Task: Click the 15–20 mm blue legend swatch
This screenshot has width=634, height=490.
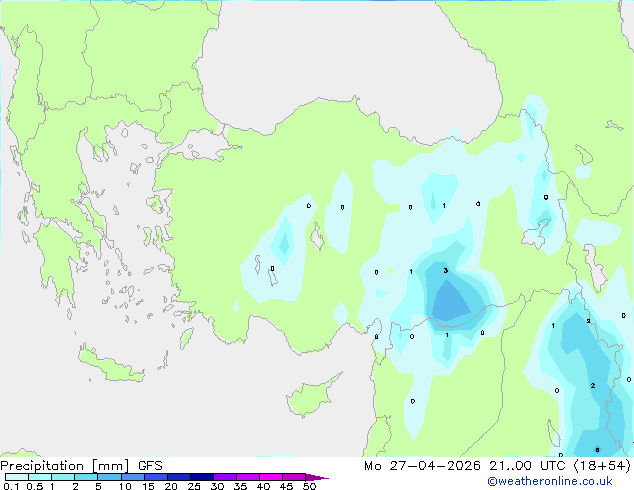Action: coord(156,477)
